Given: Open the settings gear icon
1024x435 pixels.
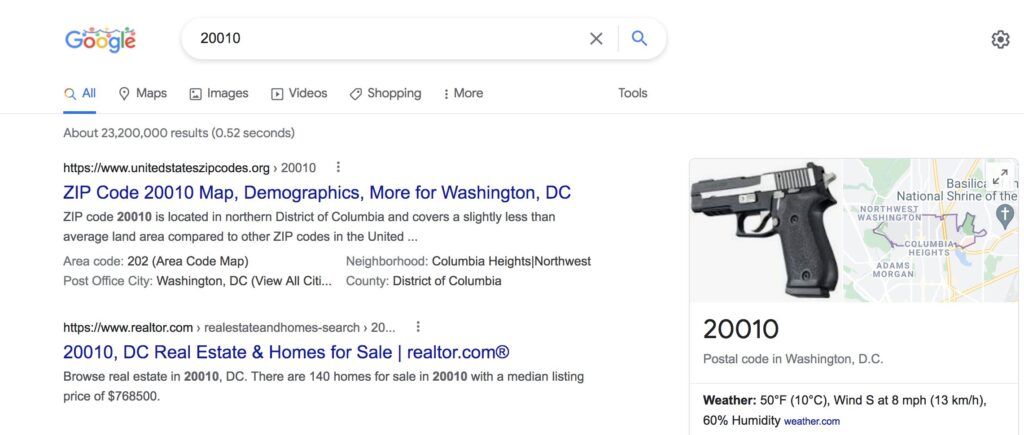Looking at the screenshot, I should (1000, 40).
